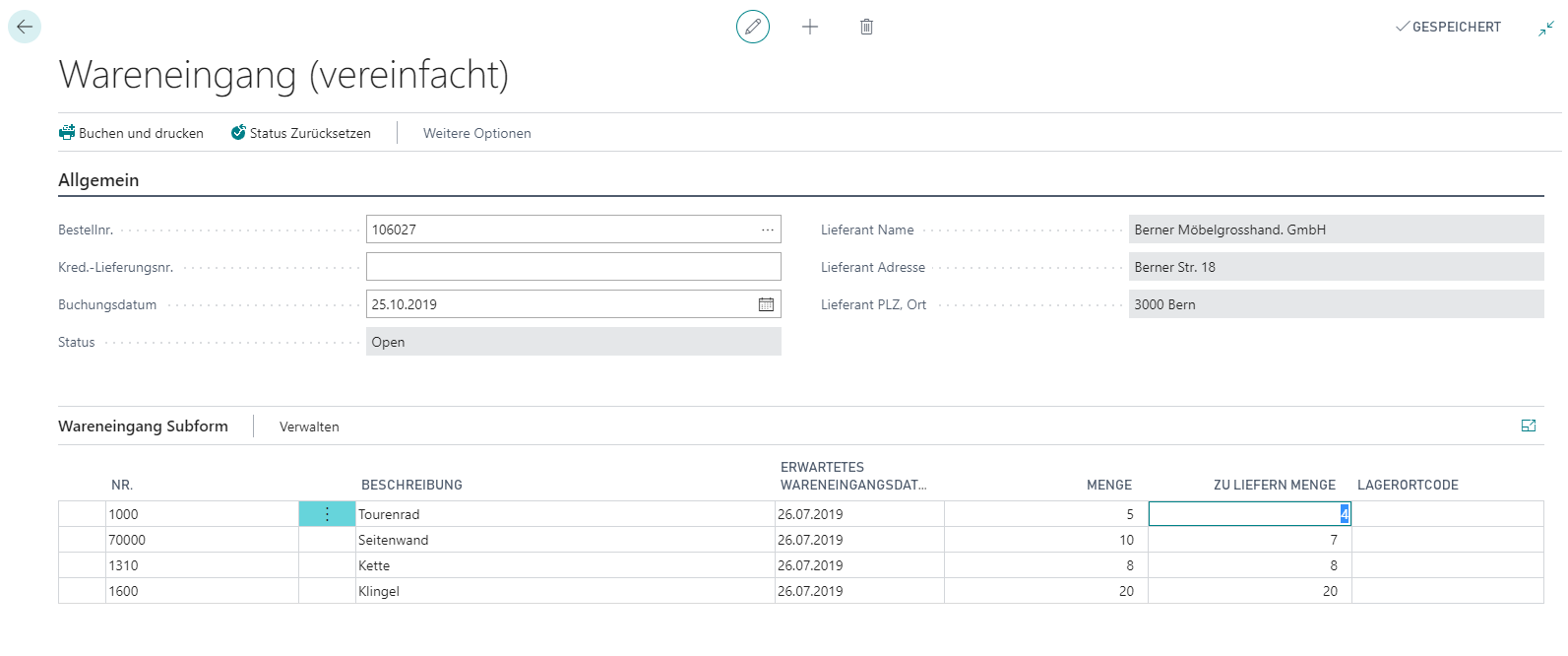Click the LAGERORTCODE column header
1568x656 pixels.
[1408, 485]
